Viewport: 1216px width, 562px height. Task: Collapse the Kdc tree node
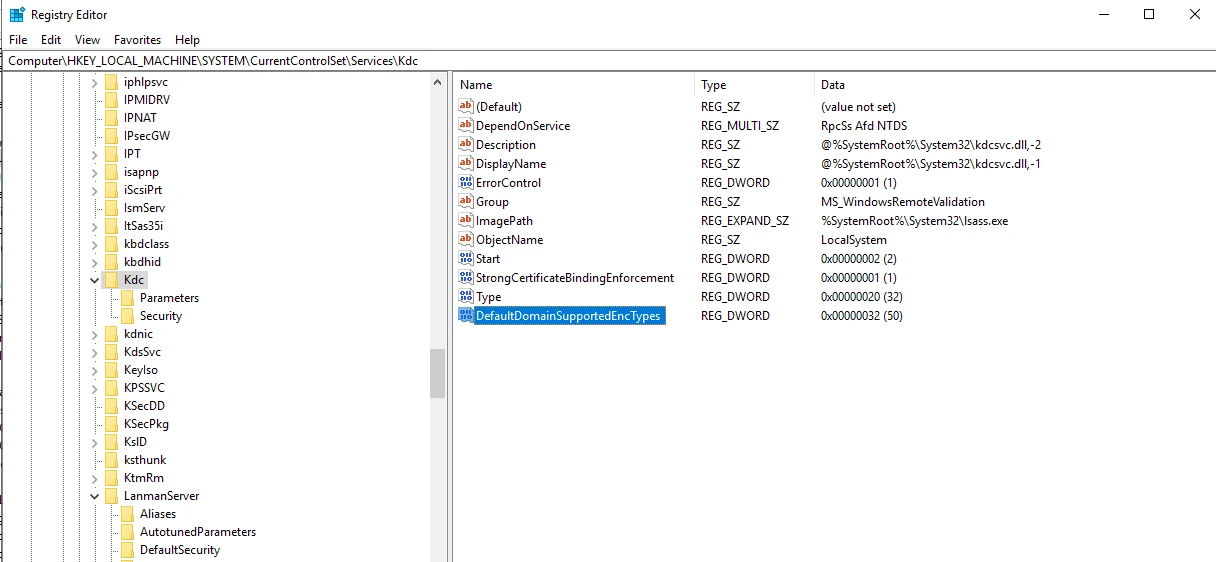(x=94, y=280)
